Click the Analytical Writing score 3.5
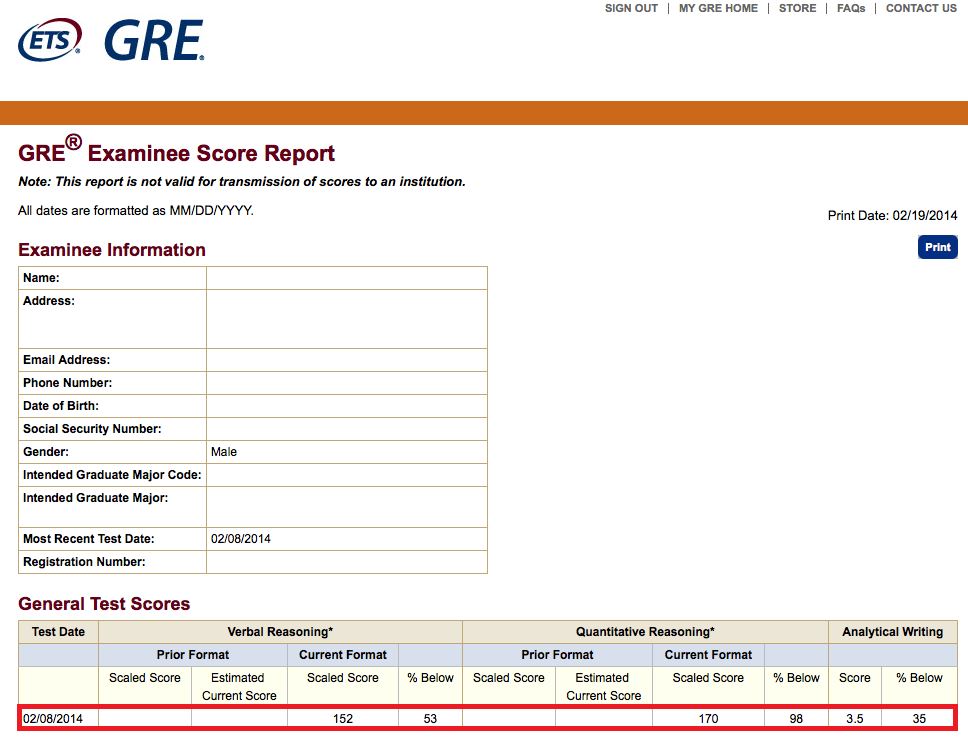Image resolution: width=968 pixels, height=738 pixels. click(x=854, y=719)
